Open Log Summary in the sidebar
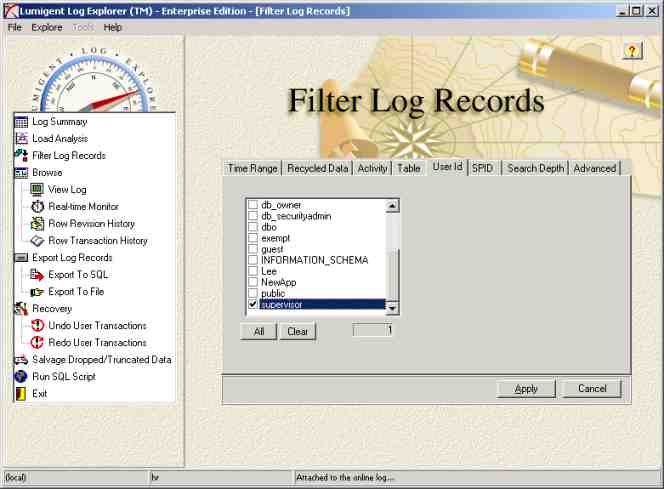This screenshot has width=664, height=489. coord(60,122)
